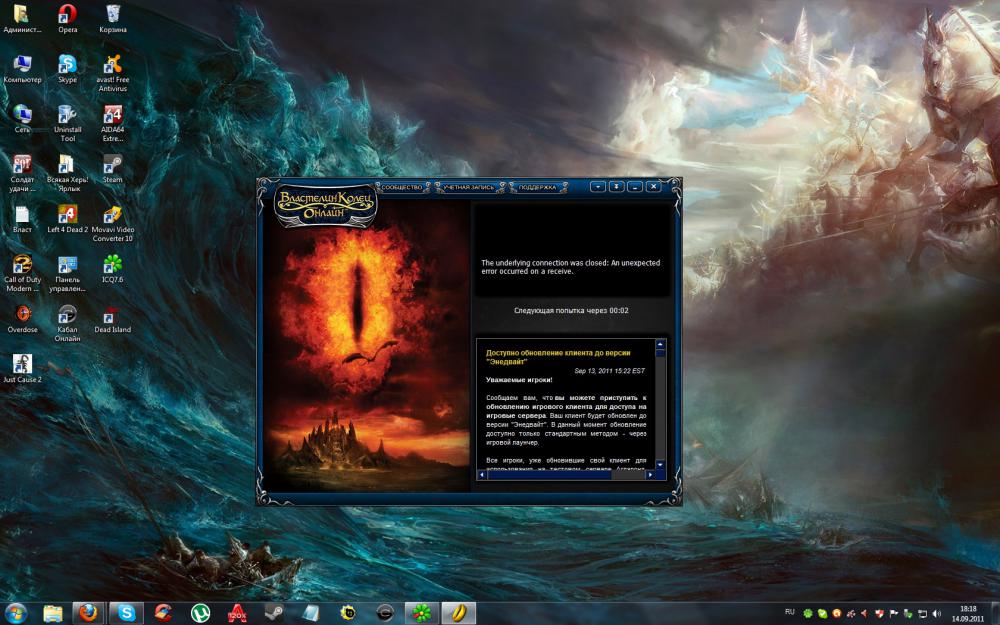Click the launcher double-arrow collapse button
Viewport: 1000px width, 625px height.
click(x=616, y=186)
